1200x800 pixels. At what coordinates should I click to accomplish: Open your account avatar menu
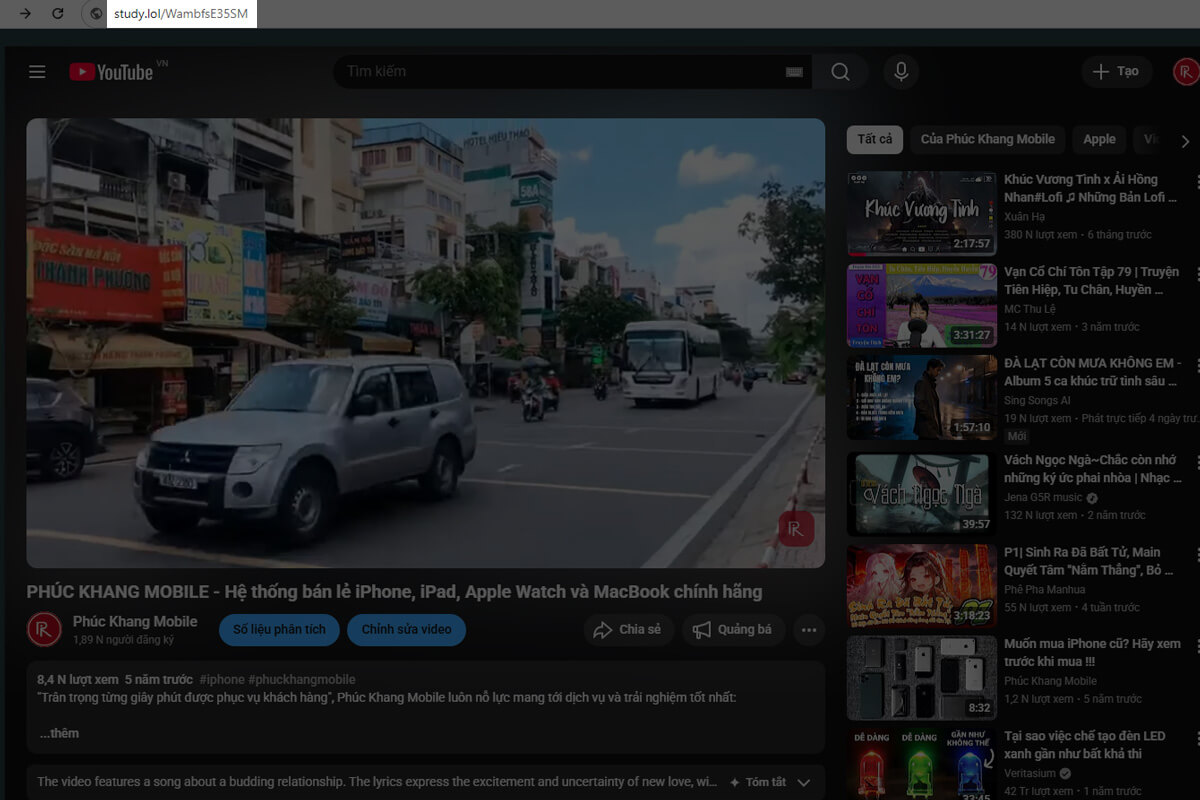(1182, 71)
